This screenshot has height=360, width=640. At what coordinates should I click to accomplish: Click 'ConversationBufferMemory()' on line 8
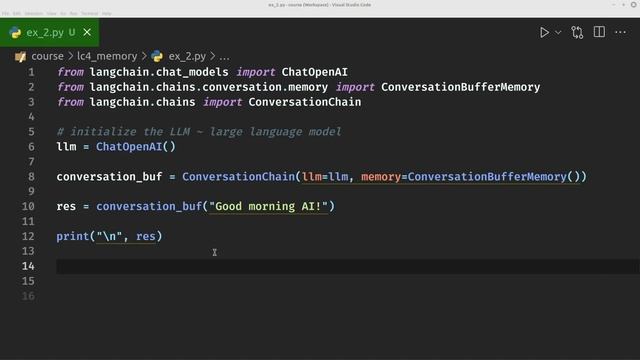click(493, 177)
